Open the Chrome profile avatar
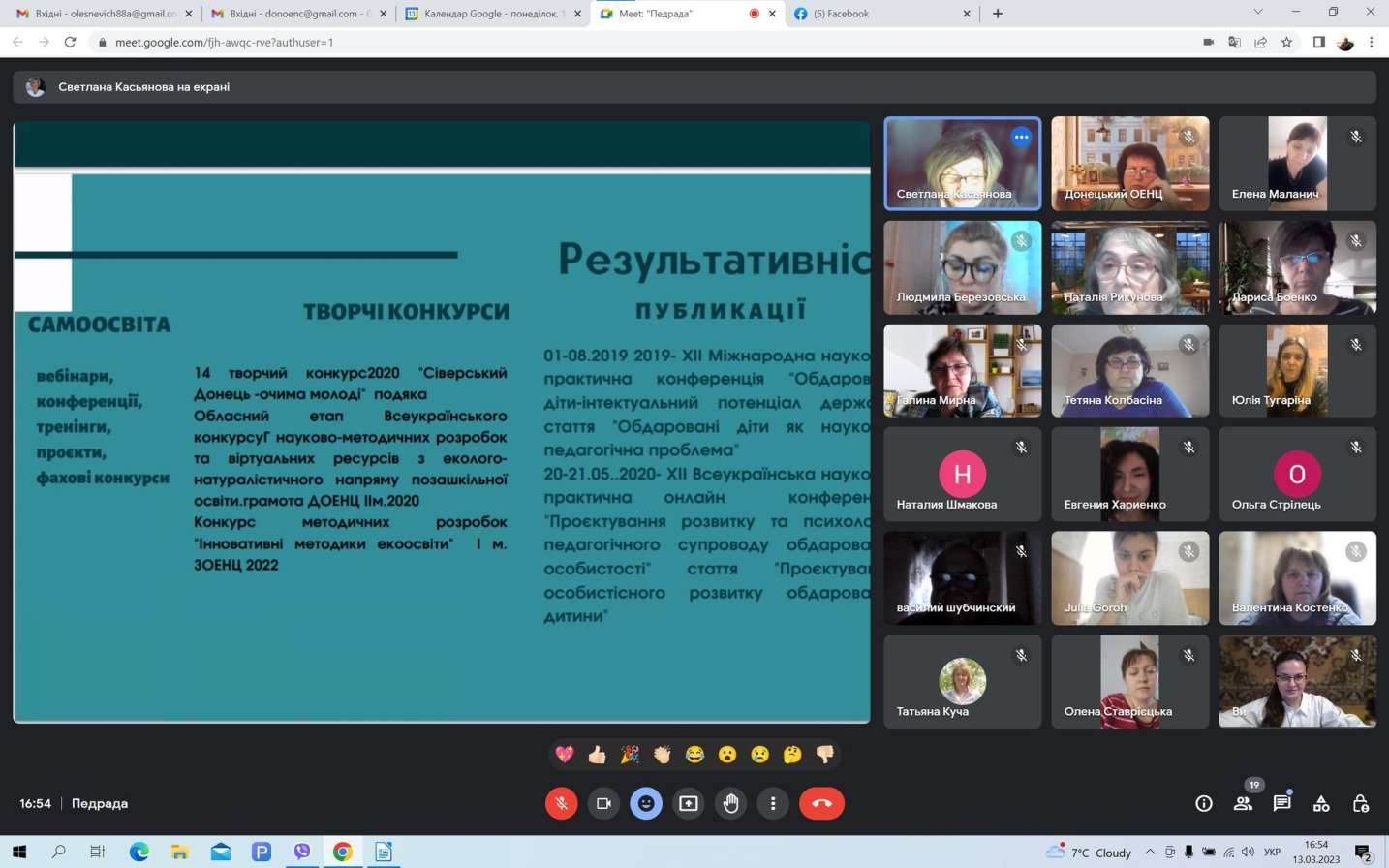 (1344, 42)
